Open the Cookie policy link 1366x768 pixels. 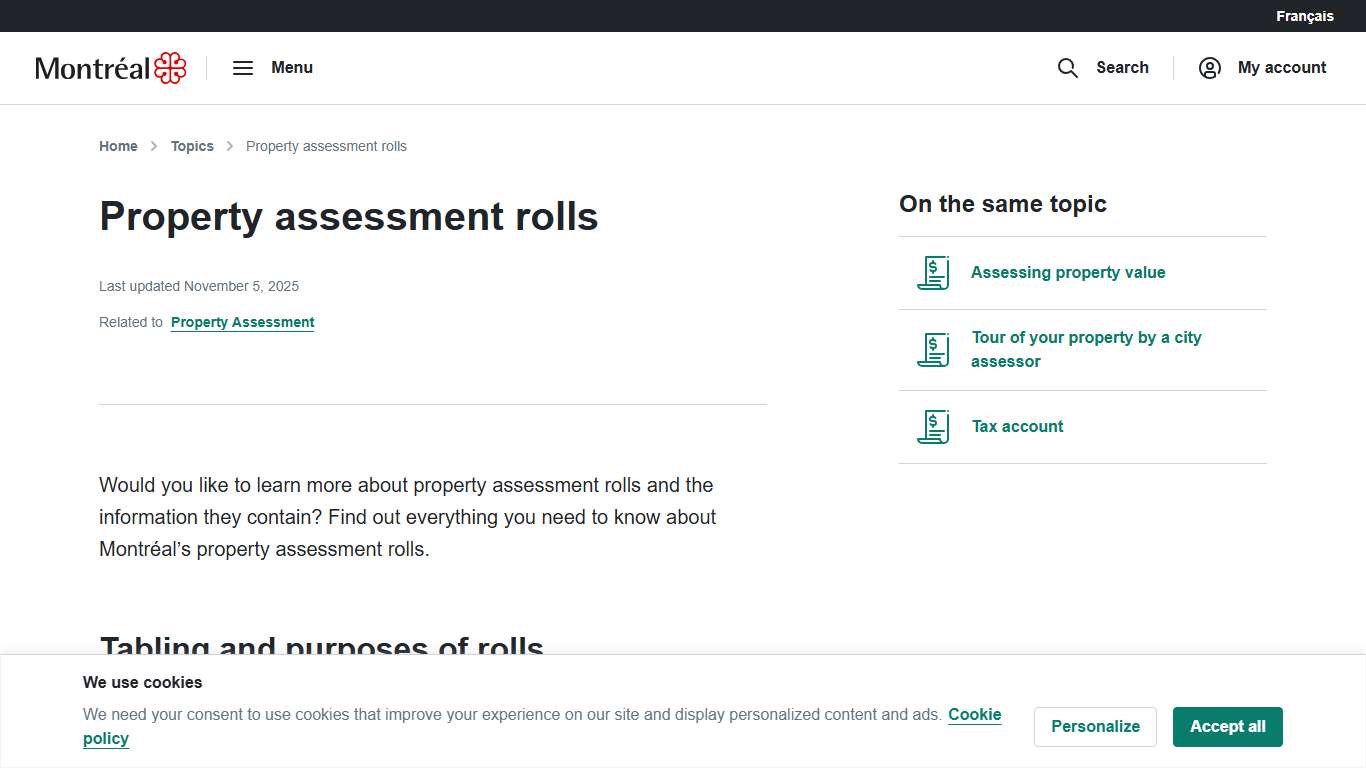pos(974,714)
